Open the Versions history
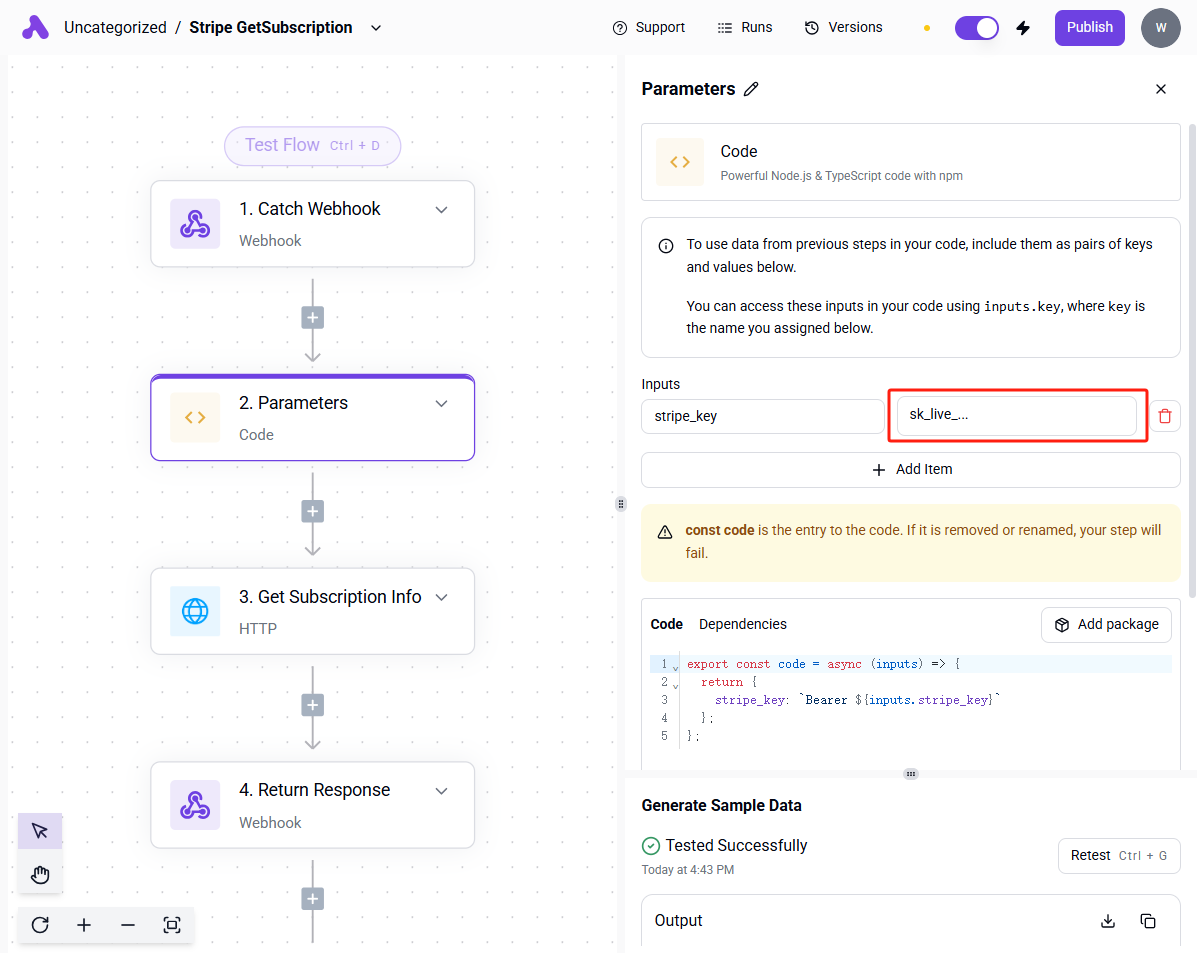This screenshot has width=1197, height=953. (x=843, y=28)
